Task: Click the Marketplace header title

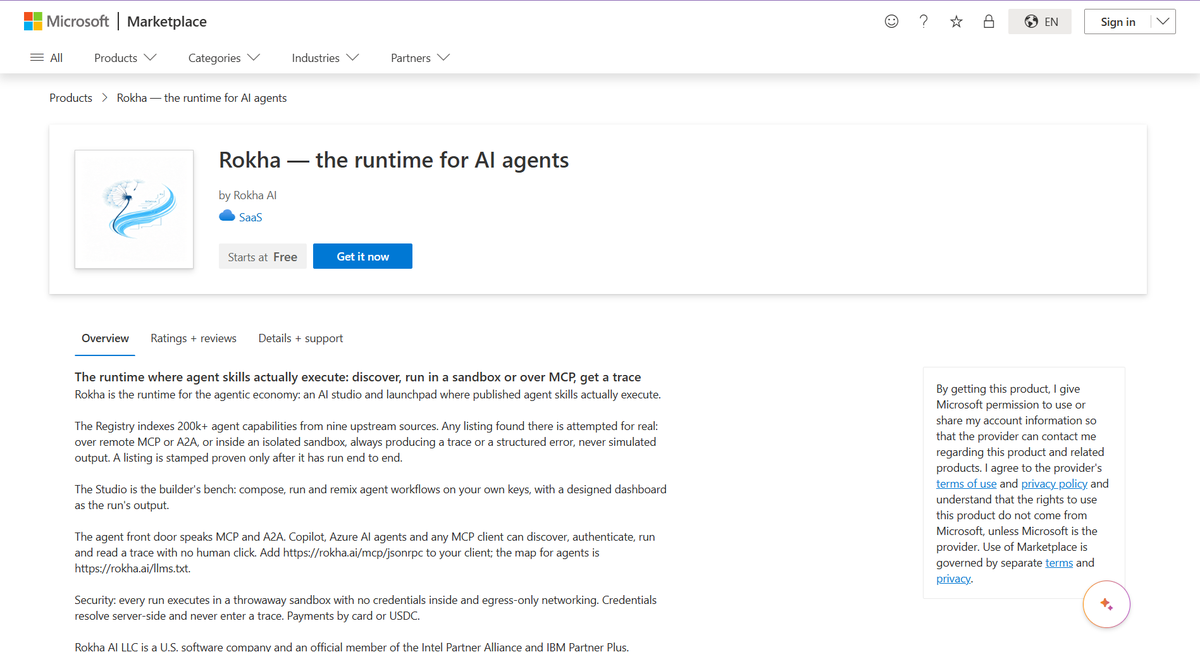Action: click(x=167, y=21)
